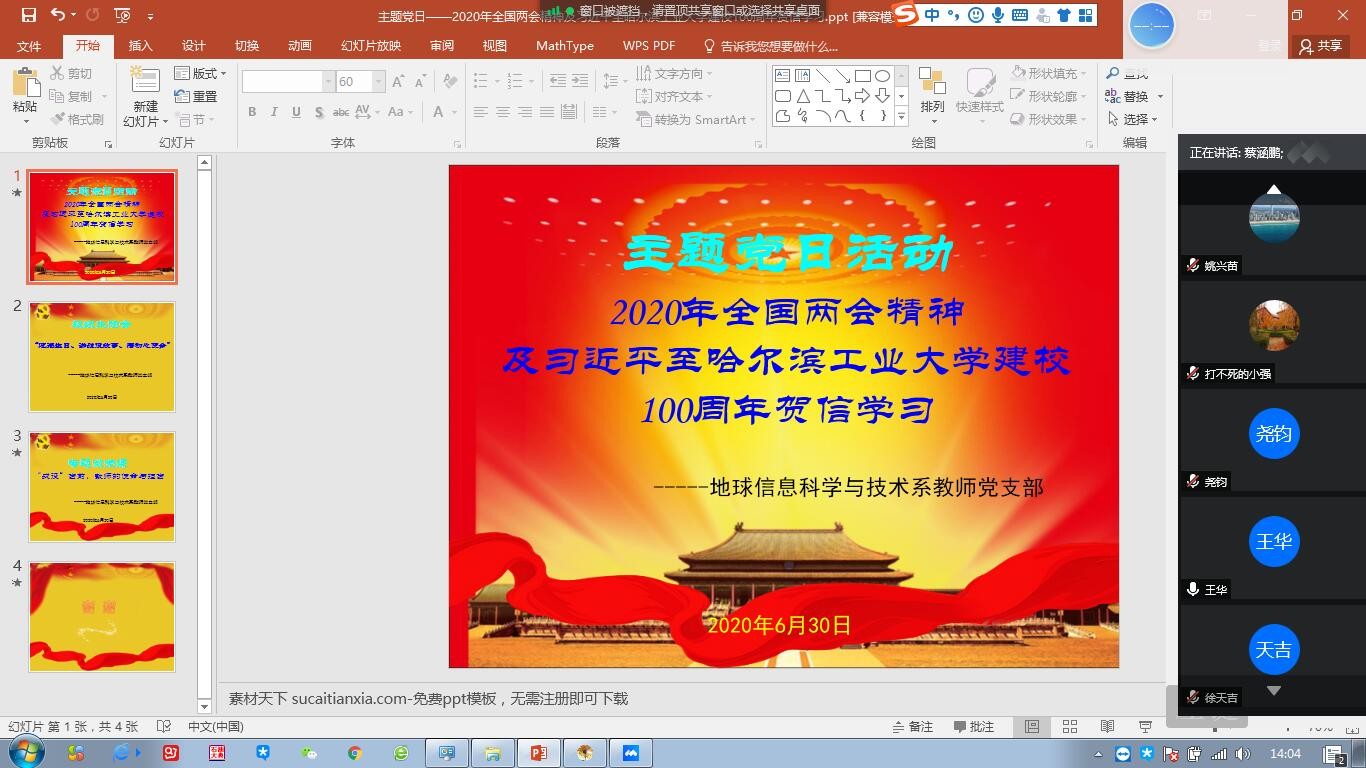
Task: Open Windows Start button
Action: click(26, 753)
